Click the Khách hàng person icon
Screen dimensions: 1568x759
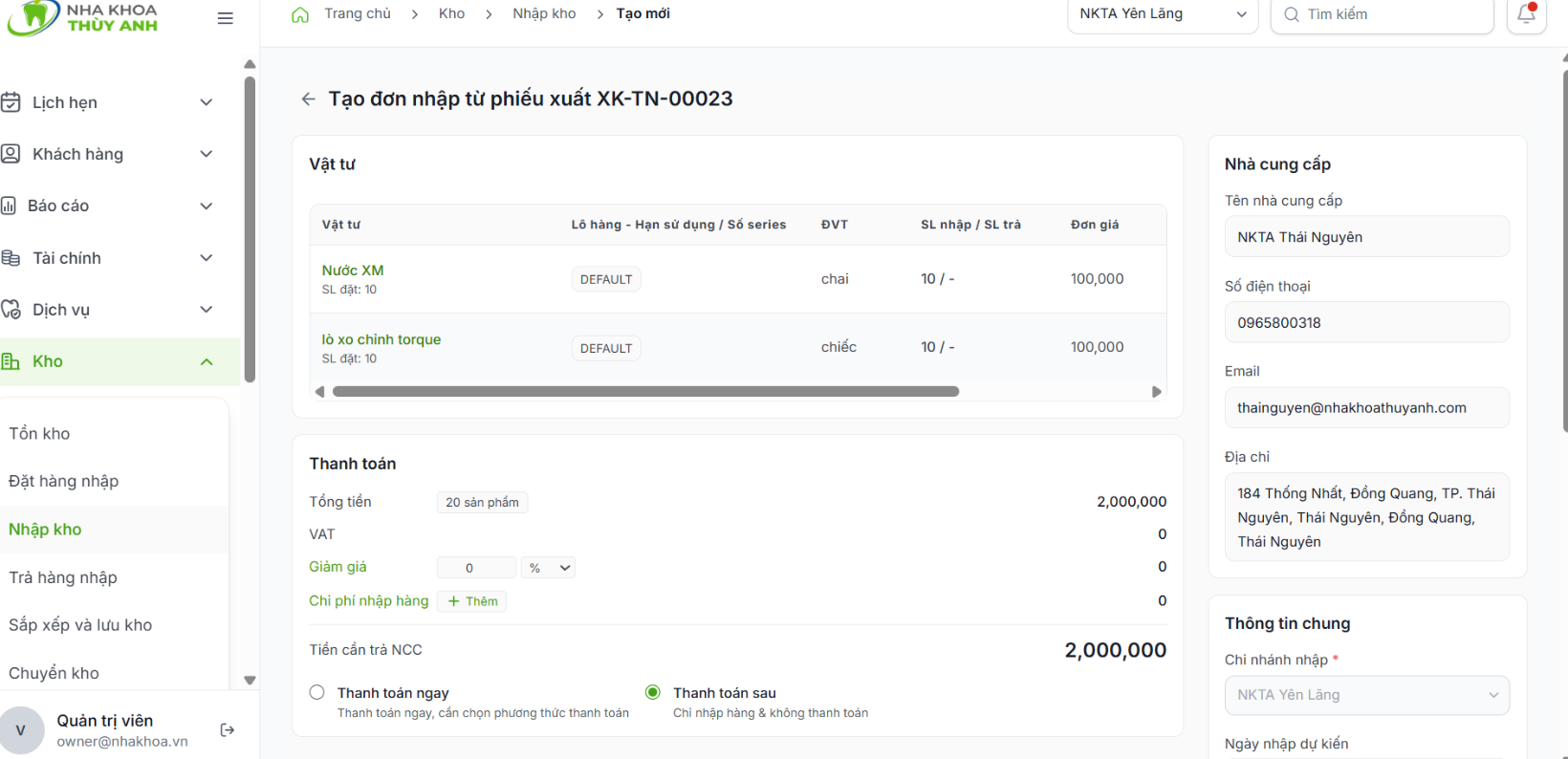pyautogui.click(x=11, y=154)
